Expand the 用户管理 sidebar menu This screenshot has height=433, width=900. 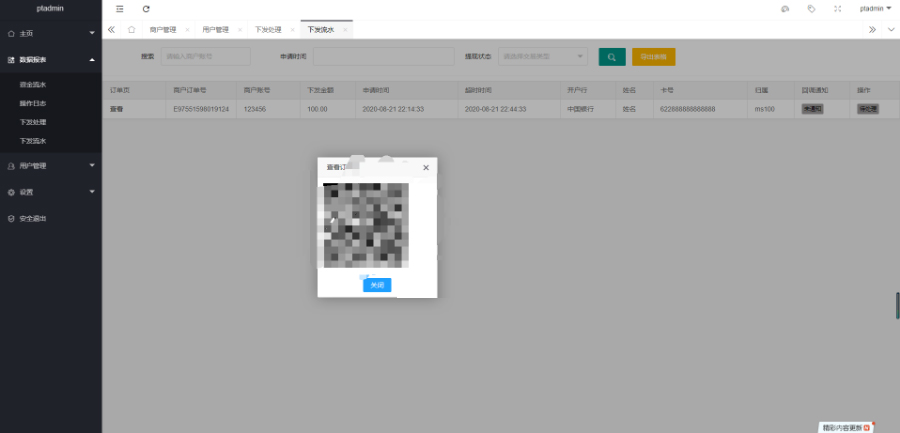point(50,166)
